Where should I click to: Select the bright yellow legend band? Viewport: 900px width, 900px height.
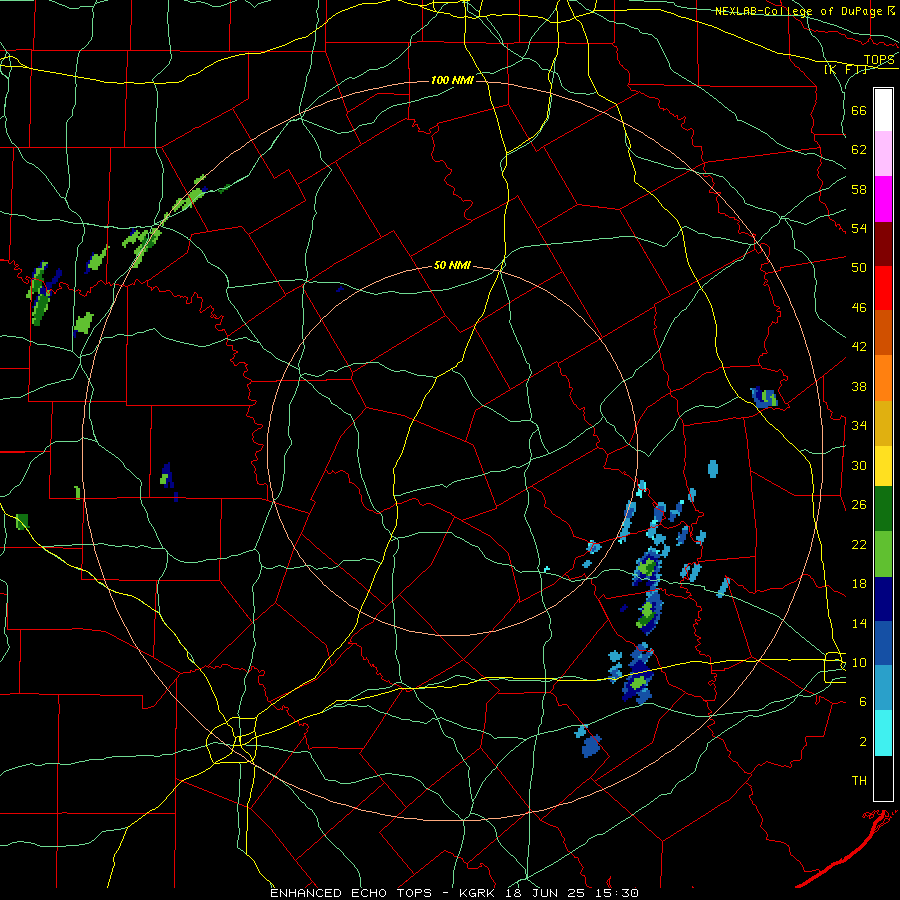click(883, 465)
